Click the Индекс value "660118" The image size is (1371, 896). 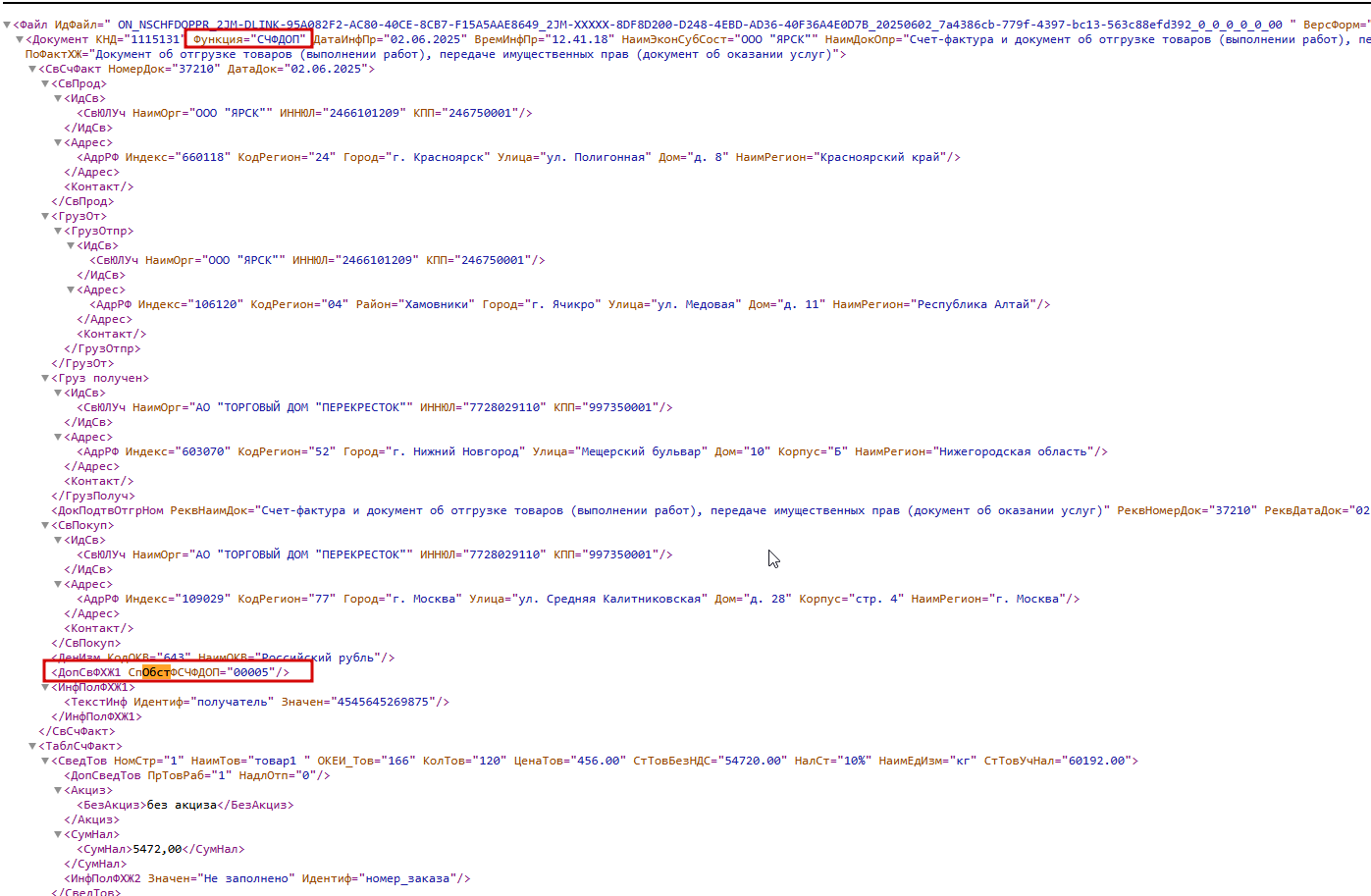point(203,157)
